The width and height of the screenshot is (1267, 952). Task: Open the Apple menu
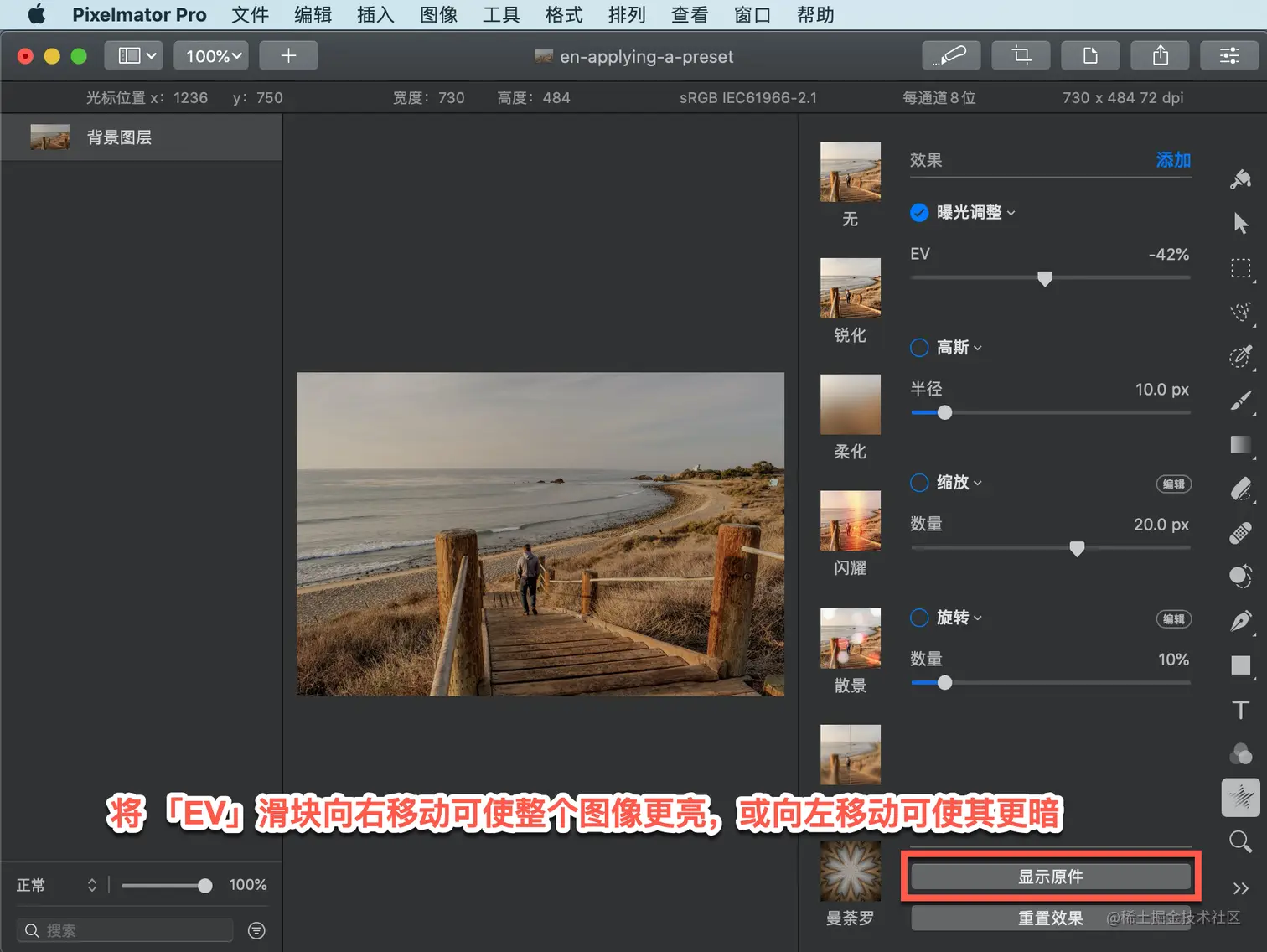click(x=36, y=14)
